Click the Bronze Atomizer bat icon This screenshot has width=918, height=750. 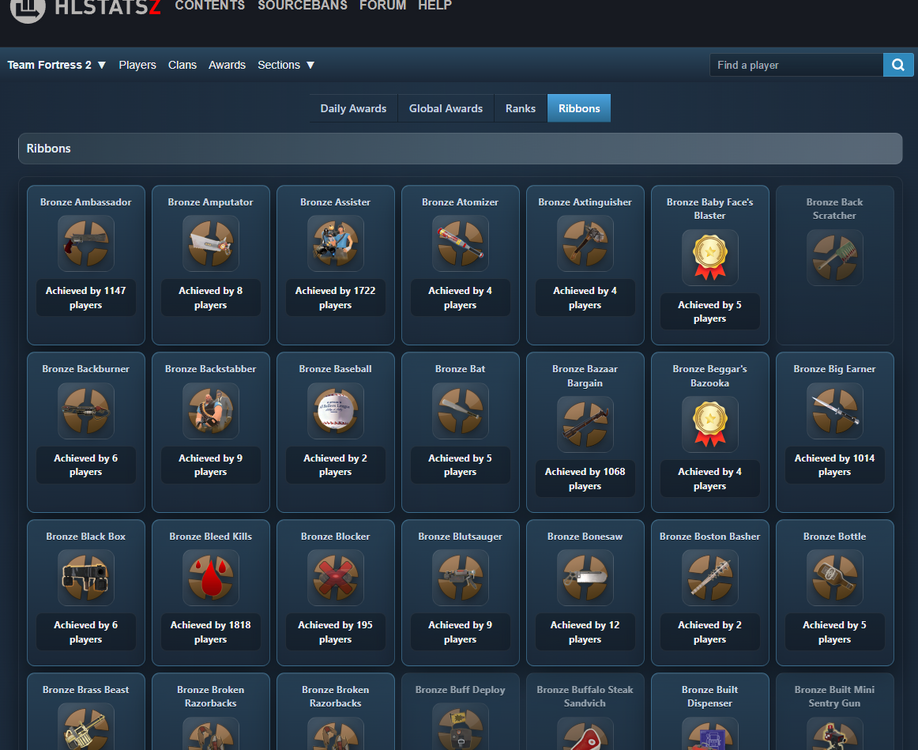[460, 244]
